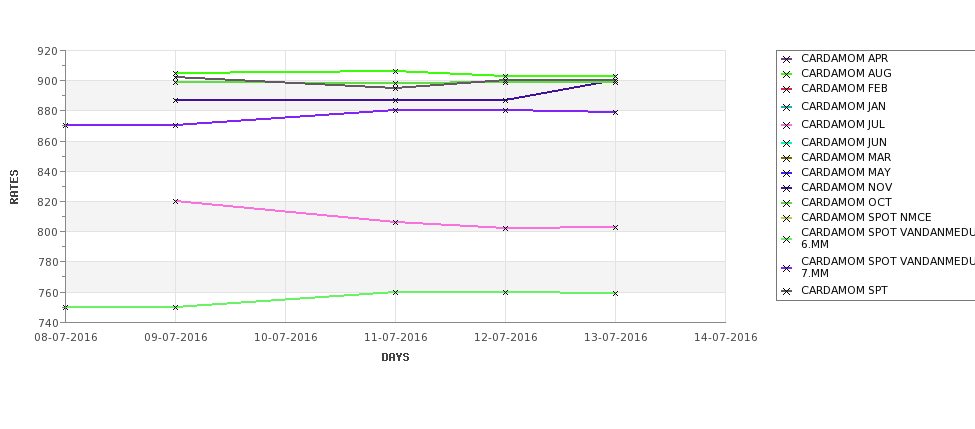Image resolution: width=975 pixels, height=429 pixels.
Task: Click the 760 data point on 11-07-2016
Action: tap(395, 292)
